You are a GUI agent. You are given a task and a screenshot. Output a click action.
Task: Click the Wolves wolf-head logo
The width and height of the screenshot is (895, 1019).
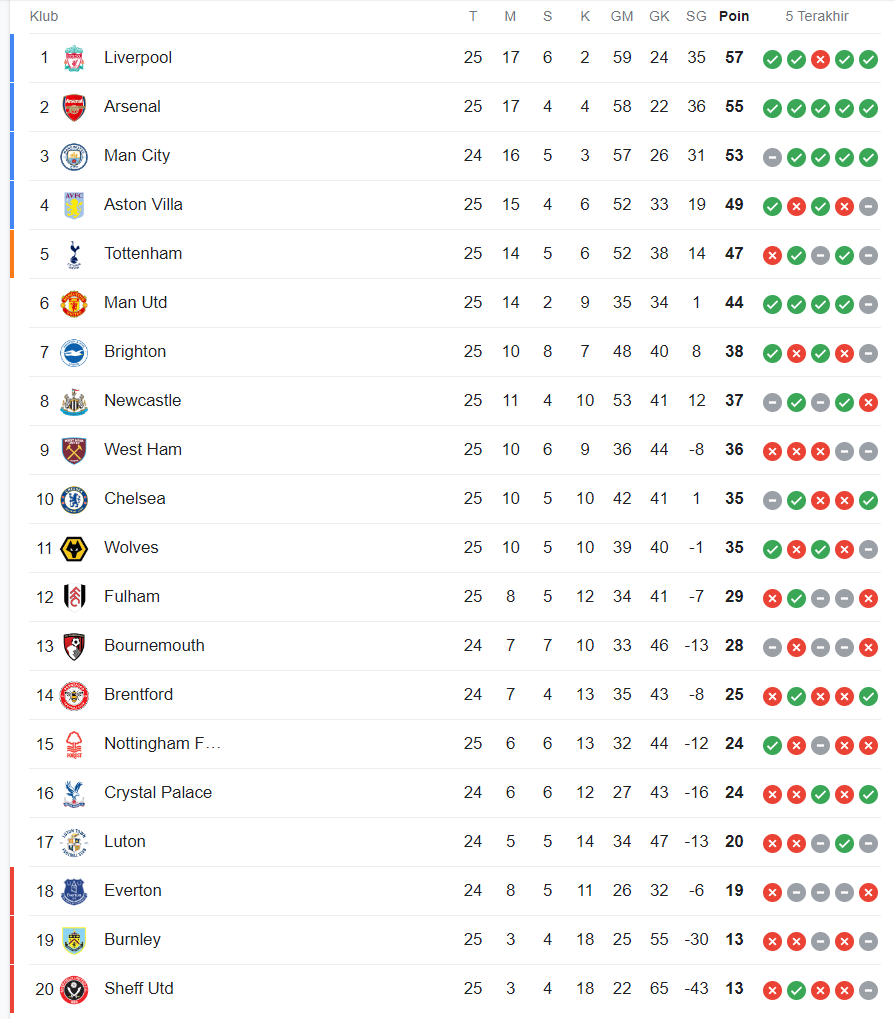(74, 548)
